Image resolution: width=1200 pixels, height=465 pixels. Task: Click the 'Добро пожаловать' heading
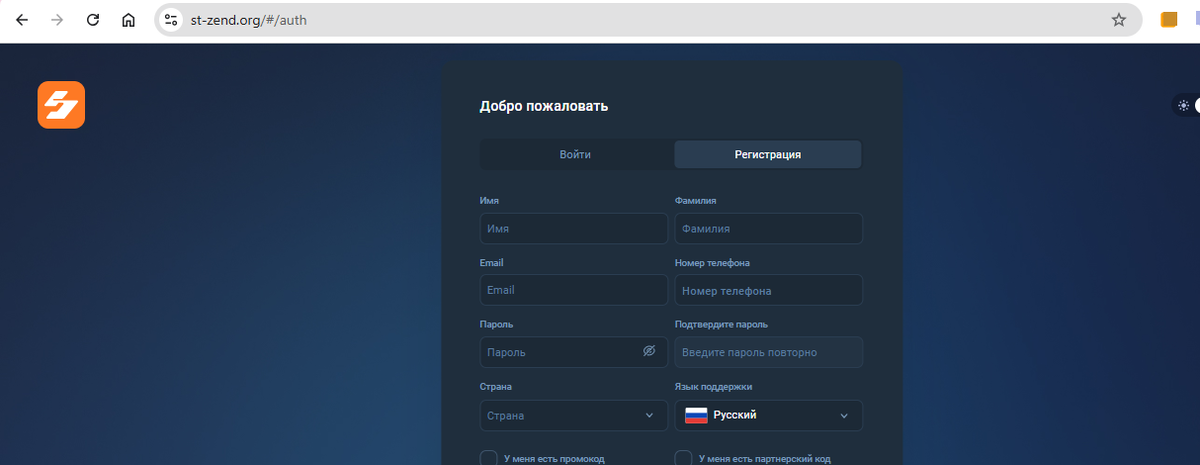click(x=544, y=106)
